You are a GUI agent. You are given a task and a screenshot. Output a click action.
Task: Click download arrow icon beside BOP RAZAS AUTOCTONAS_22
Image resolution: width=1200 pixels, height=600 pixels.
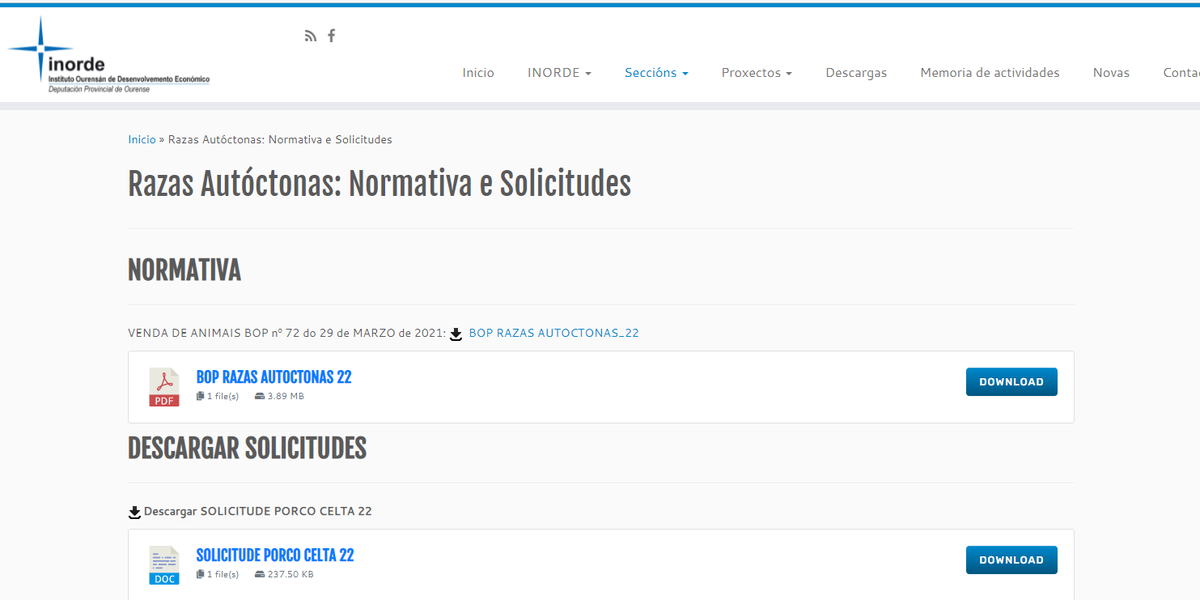[x=456, y=334]
